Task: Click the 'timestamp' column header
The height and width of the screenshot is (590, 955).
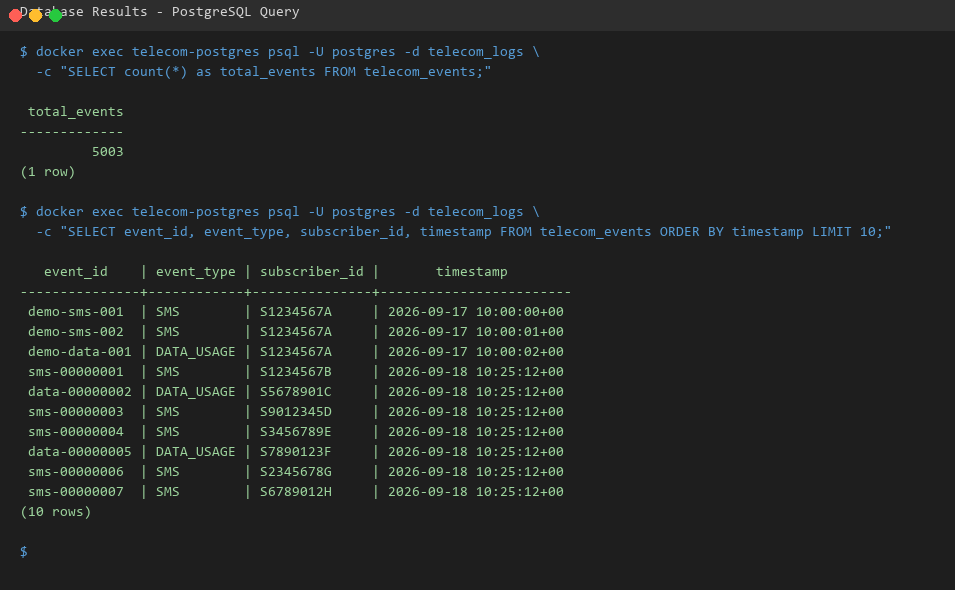Action: pos(471,272)
